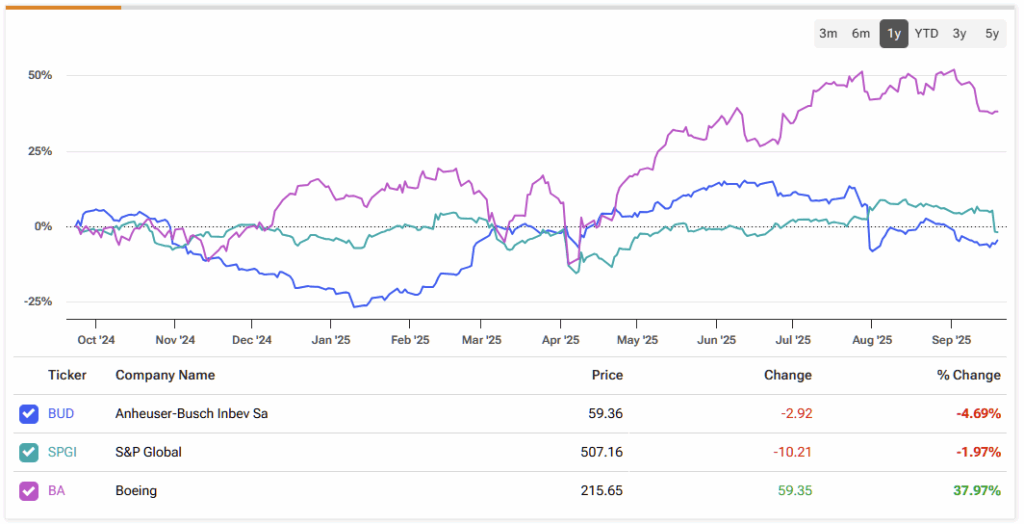This screenshot has width=1024, height=524.
Task: Click the 59.35 change value
Action: (x=795, y=491)
